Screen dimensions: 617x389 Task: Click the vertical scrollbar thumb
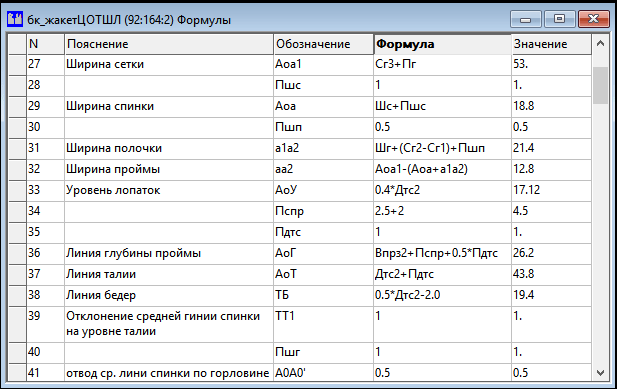click(600, 85)
